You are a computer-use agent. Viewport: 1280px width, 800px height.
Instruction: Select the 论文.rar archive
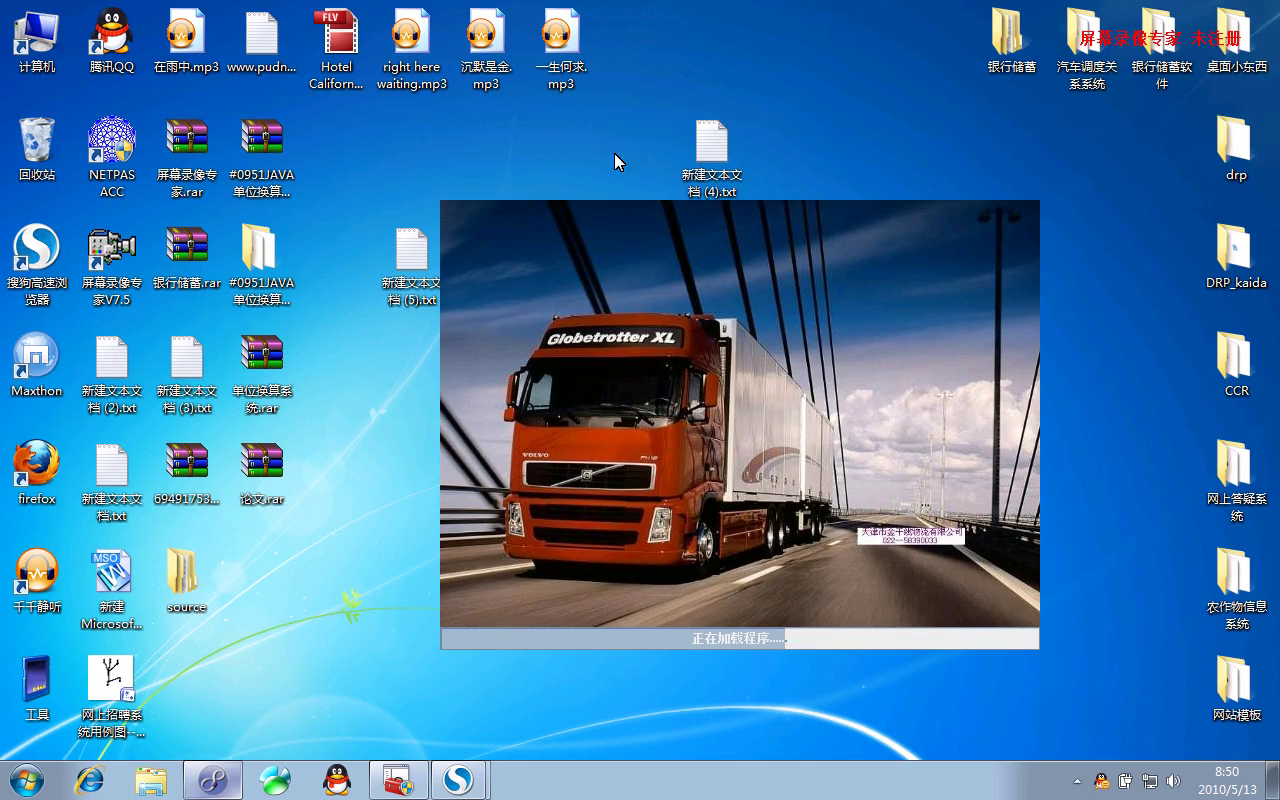pyautogui.click(x=262, y=472)
